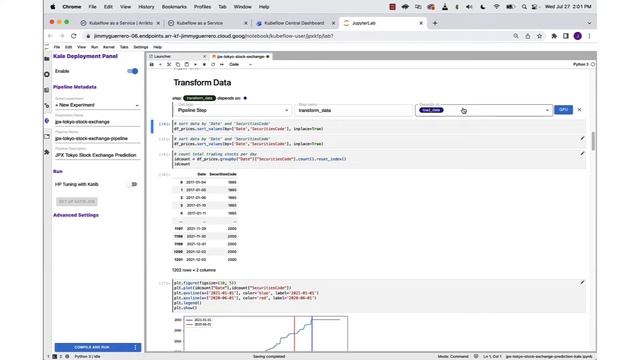The width and height of the screenshot is (640, 360).
Task: Click the Transform Data heading
Action: click(202, 82)
